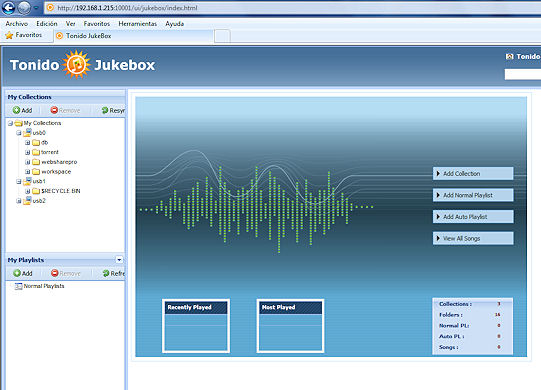Click the Favoritos star button
Screen dimensions: 541x390
[x=23, y=35]
